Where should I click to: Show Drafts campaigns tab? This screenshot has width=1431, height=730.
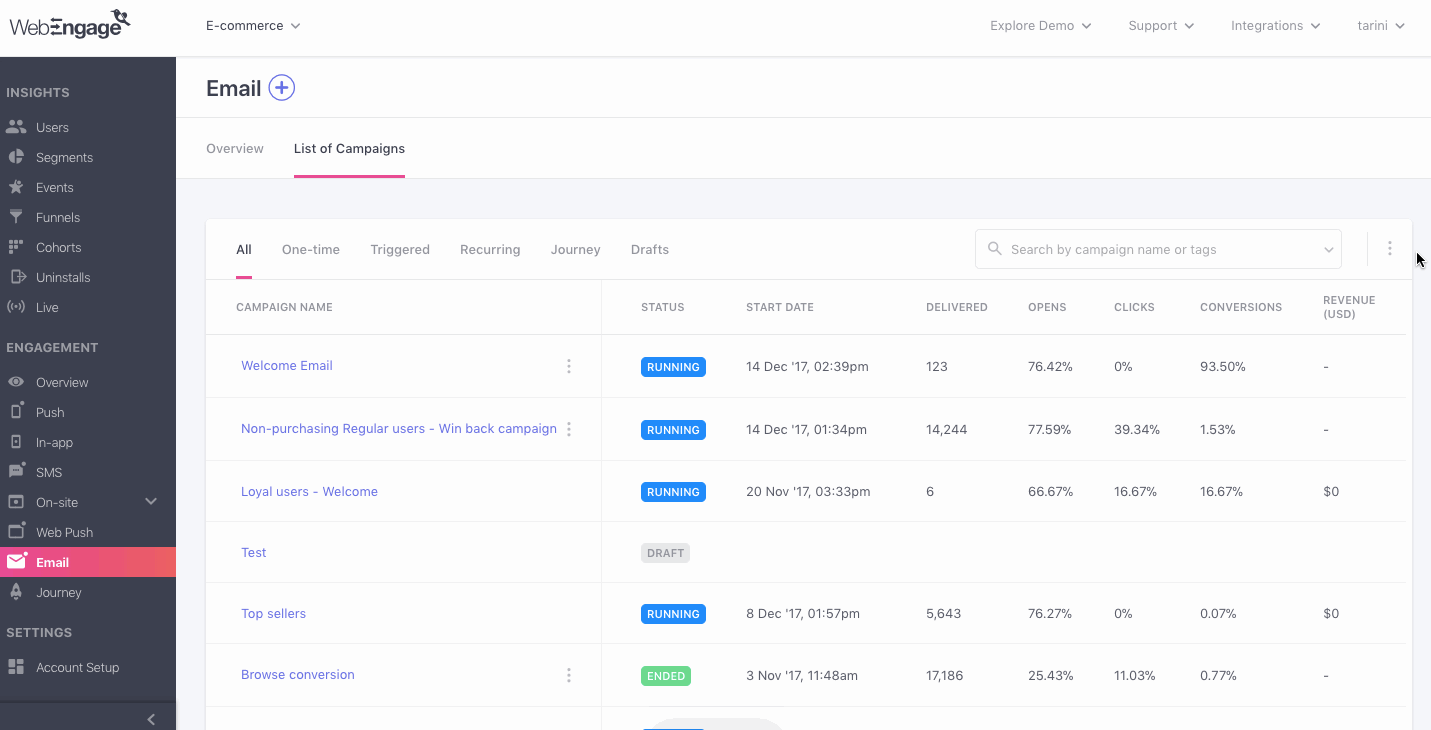[650, 250]
